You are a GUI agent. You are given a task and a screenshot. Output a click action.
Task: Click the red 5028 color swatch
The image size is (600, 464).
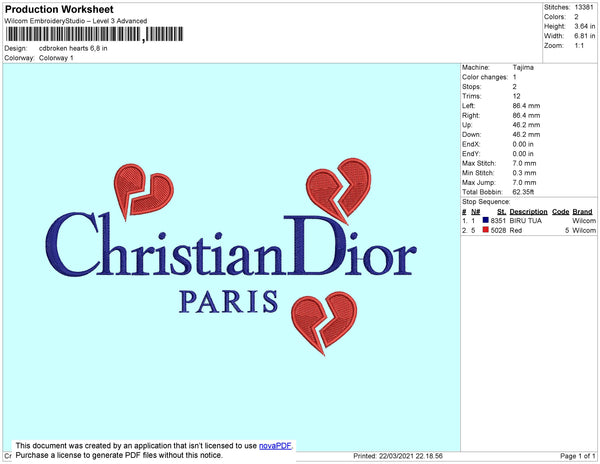click(x=486, y=230)
